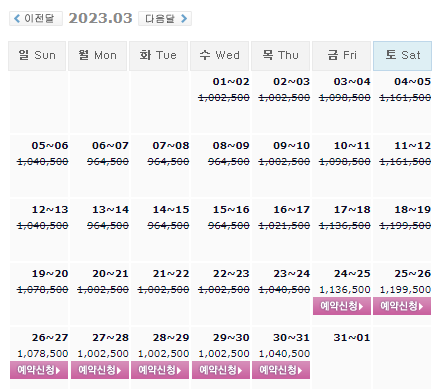Click the 08~09 date label
Screen dimensions: 443x392
(231, 146)
